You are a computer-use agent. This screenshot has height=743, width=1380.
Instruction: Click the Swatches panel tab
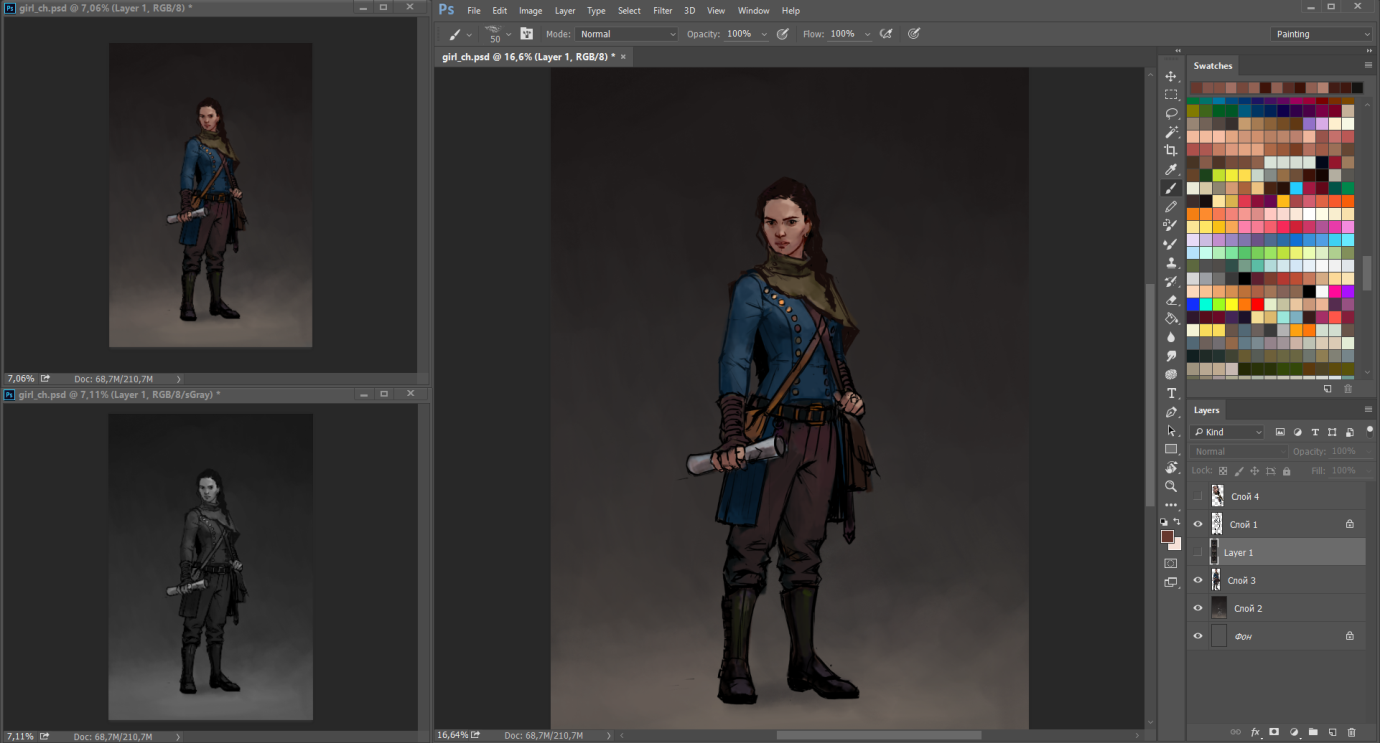pos(1213,66)
